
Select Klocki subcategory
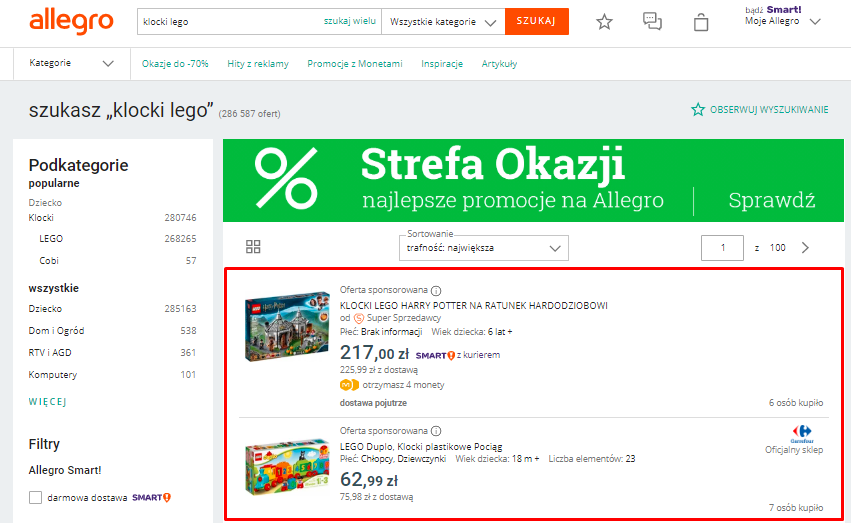coord(41,218)
